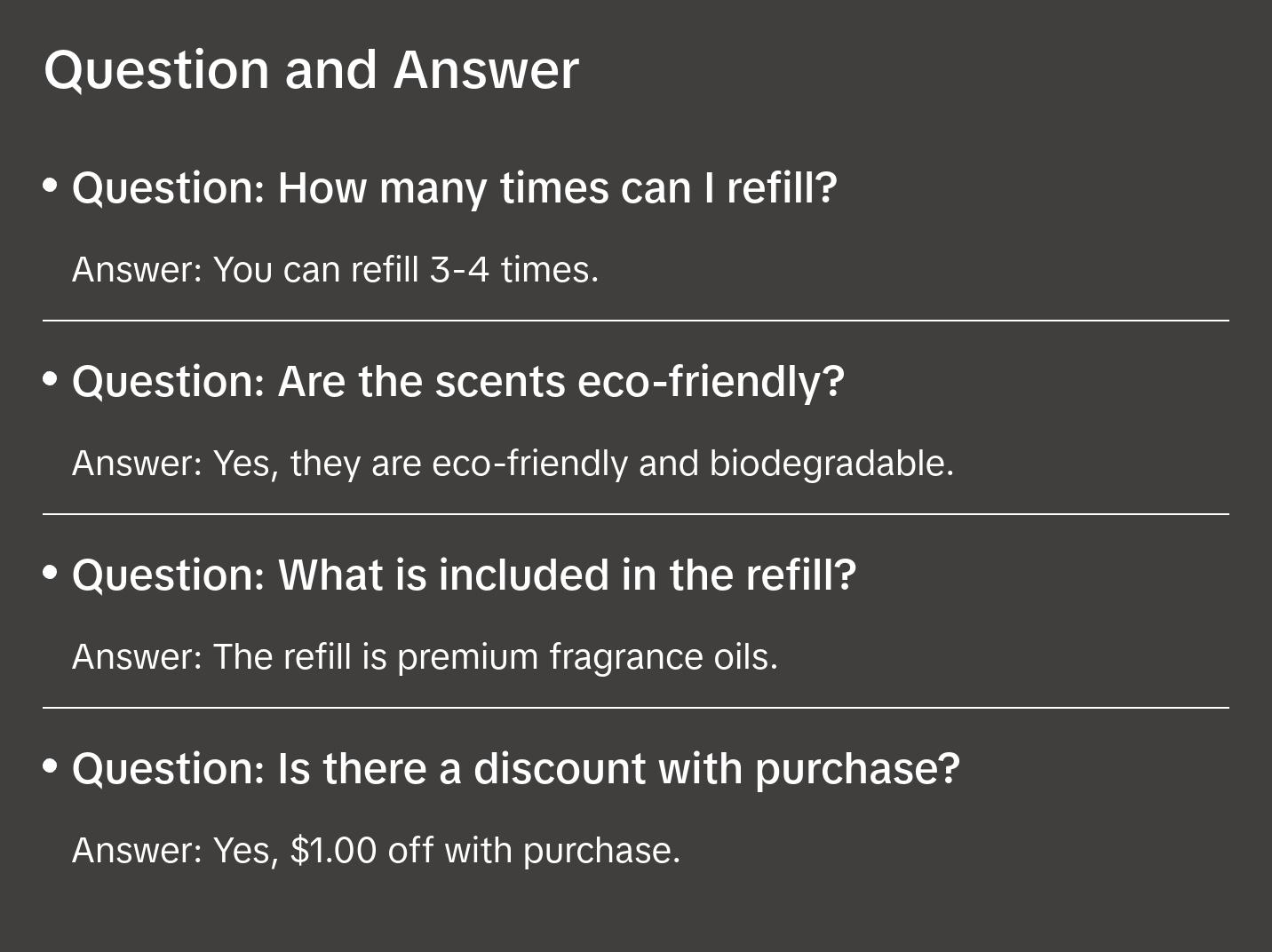Toggle "Is there a discount with purchase?"
The image size is (1272, 952).
[515, 769]
